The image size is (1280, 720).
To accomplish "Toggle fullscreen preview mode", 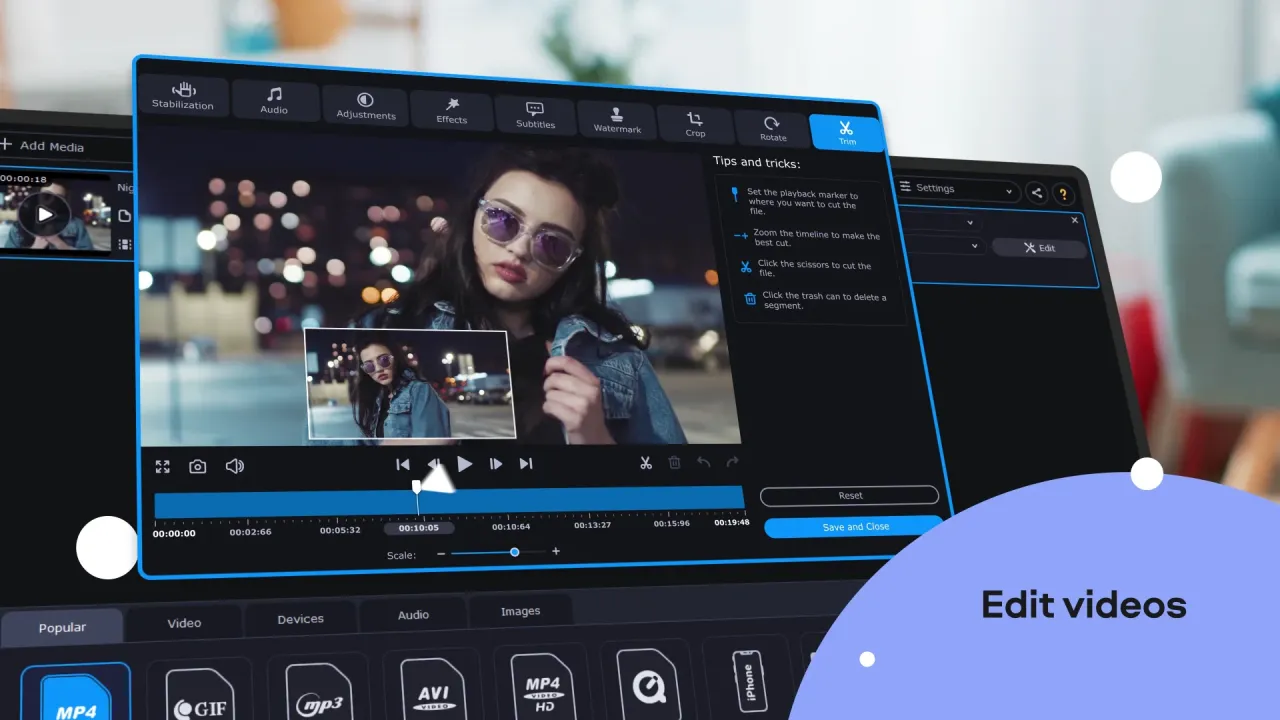I will pyautogui.click(x=163, y=467).
